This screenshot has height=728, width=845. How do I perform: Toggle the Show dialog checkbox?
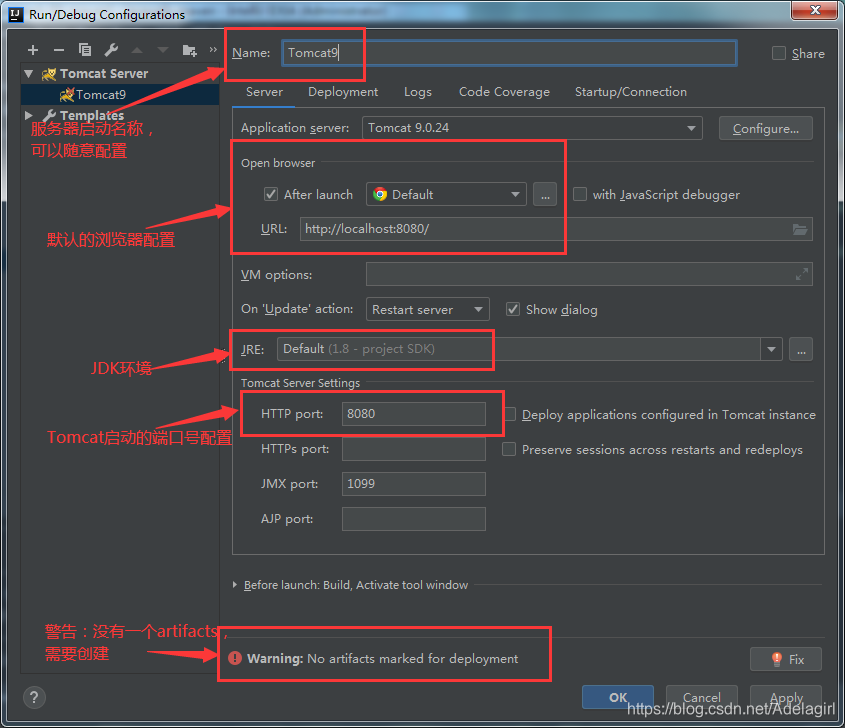(x=513, y=309)
